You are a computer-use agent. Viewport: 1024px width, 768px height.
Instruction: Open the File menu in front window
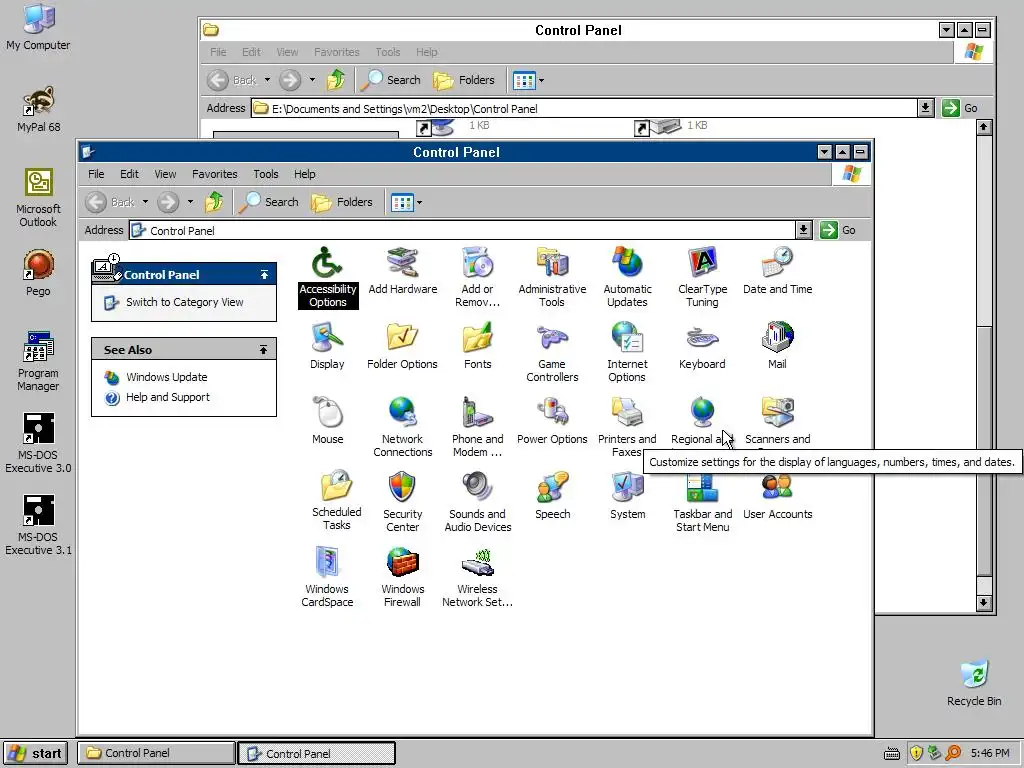pos(96,174)
